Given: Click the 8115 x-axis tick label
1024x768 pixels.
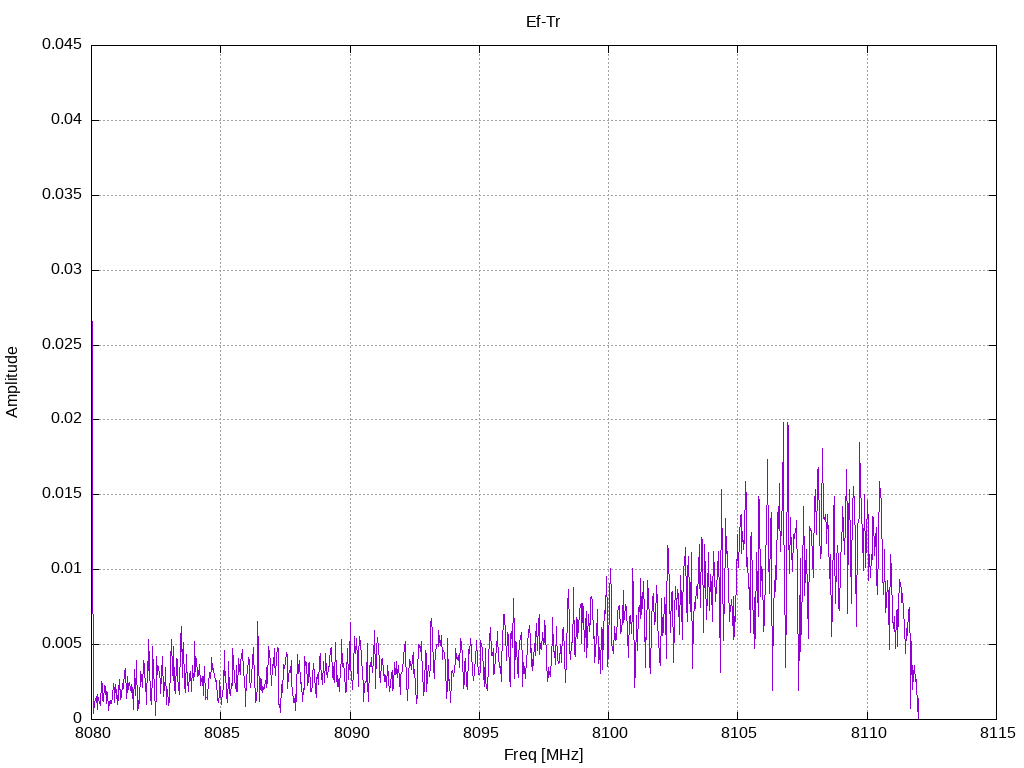Looking at the screenshot, I should click(x=996, y=733).
